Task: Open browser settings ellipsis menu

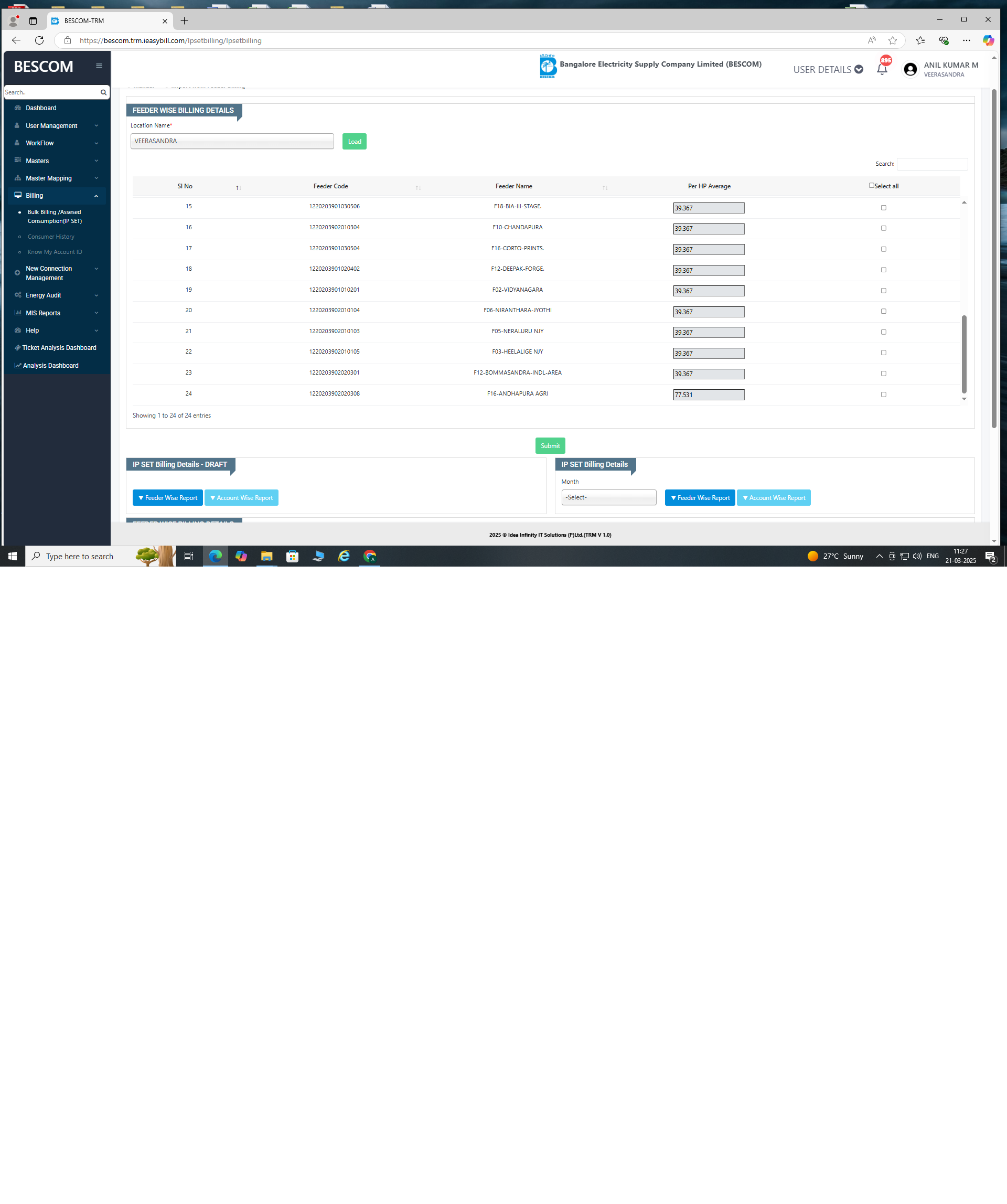Action: [966, 40]
